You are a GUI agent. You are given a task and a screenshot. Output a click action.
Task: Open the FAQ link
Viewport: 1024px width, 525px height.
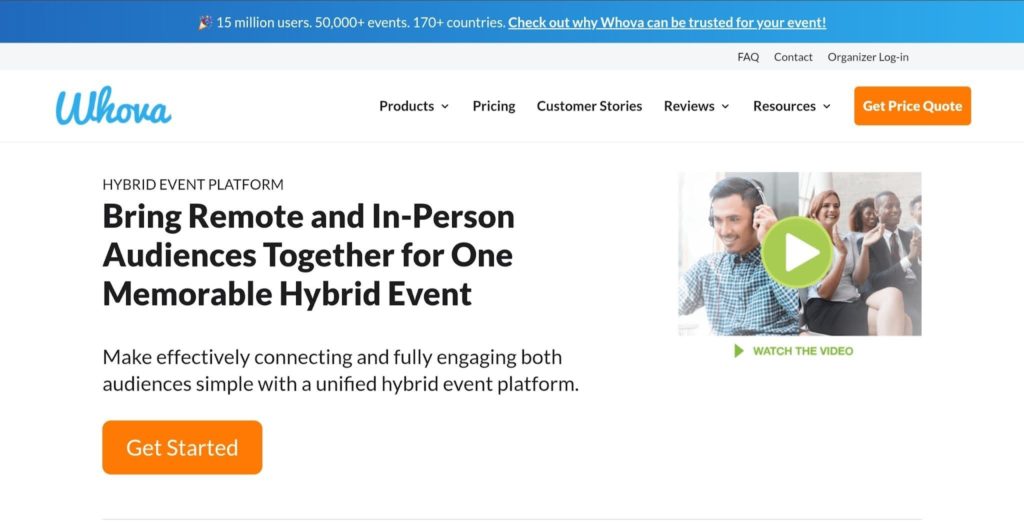tap(748, 57)
